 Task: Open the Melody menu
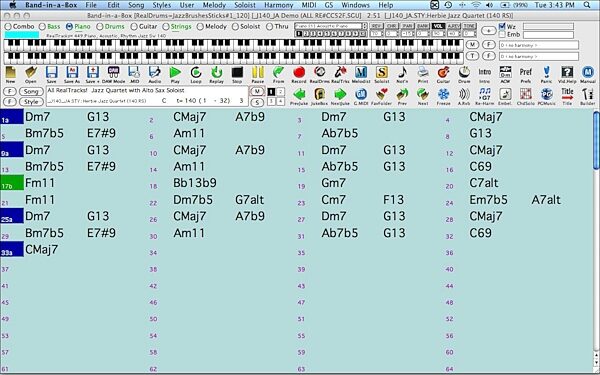coord(214,5)
